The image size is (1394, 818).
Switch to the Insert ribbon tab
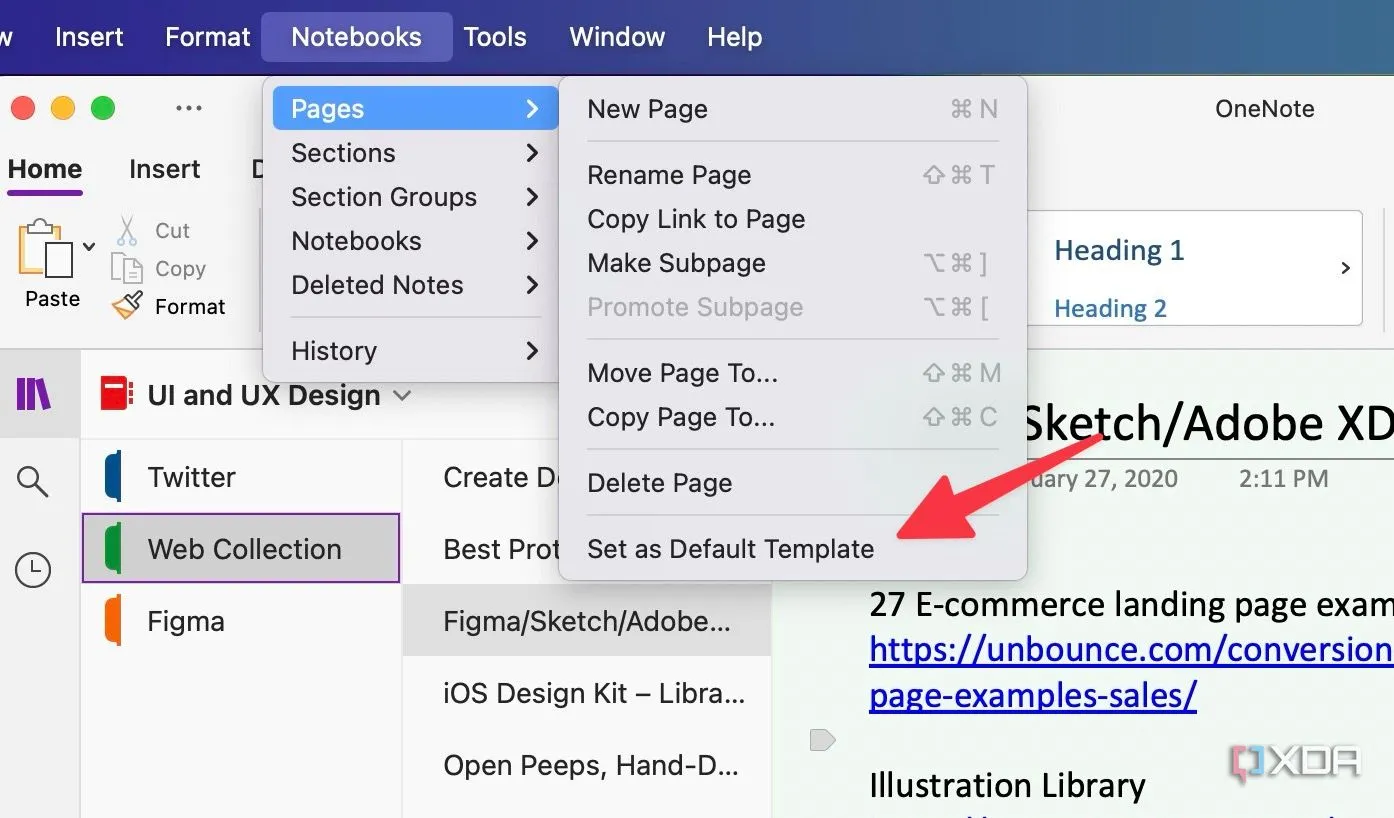(164, 169)
